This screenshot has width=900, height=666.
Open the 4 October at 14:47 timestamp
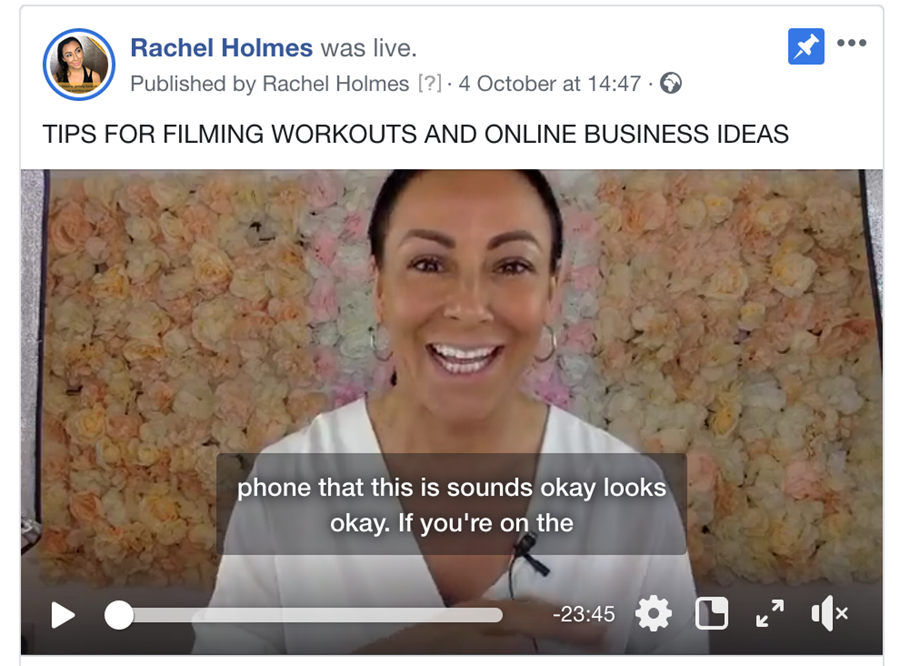[550, 84]
